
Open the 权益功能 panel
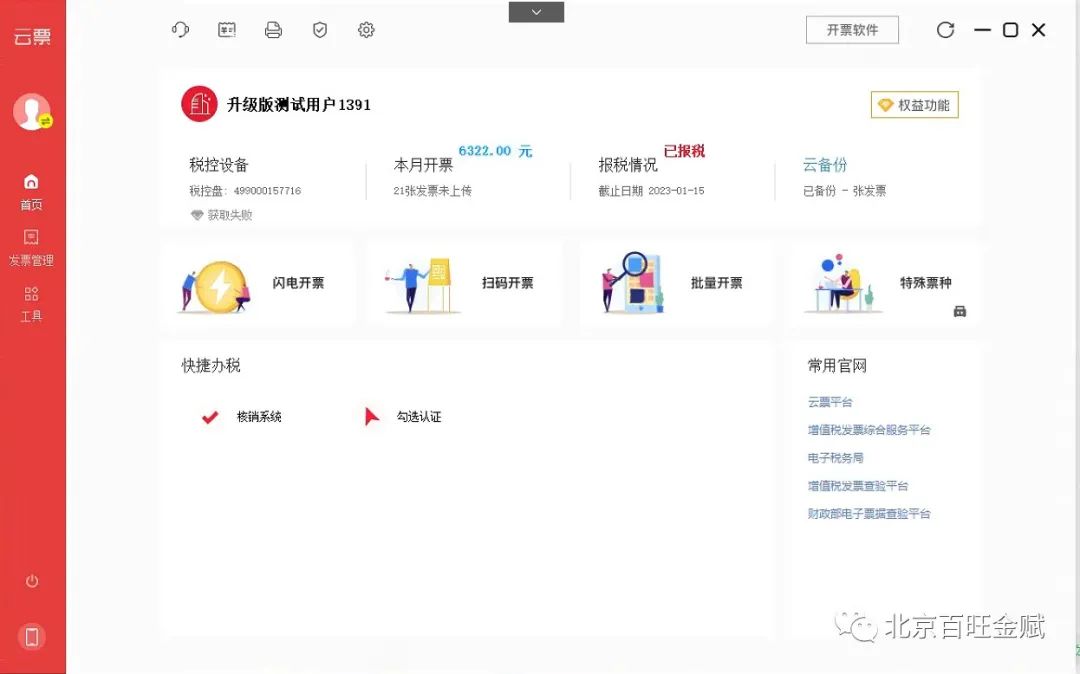[914, 104]
